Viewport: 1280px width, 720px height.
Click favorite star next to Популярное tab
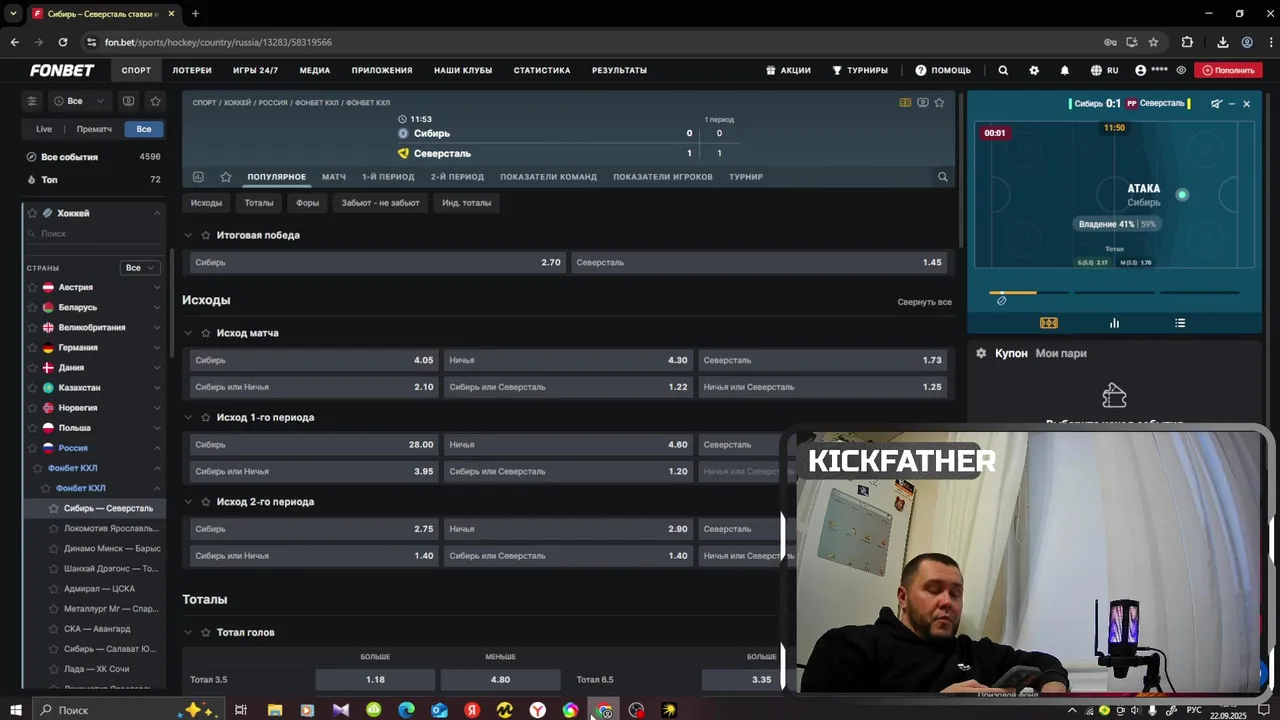[x=226, y=177]
